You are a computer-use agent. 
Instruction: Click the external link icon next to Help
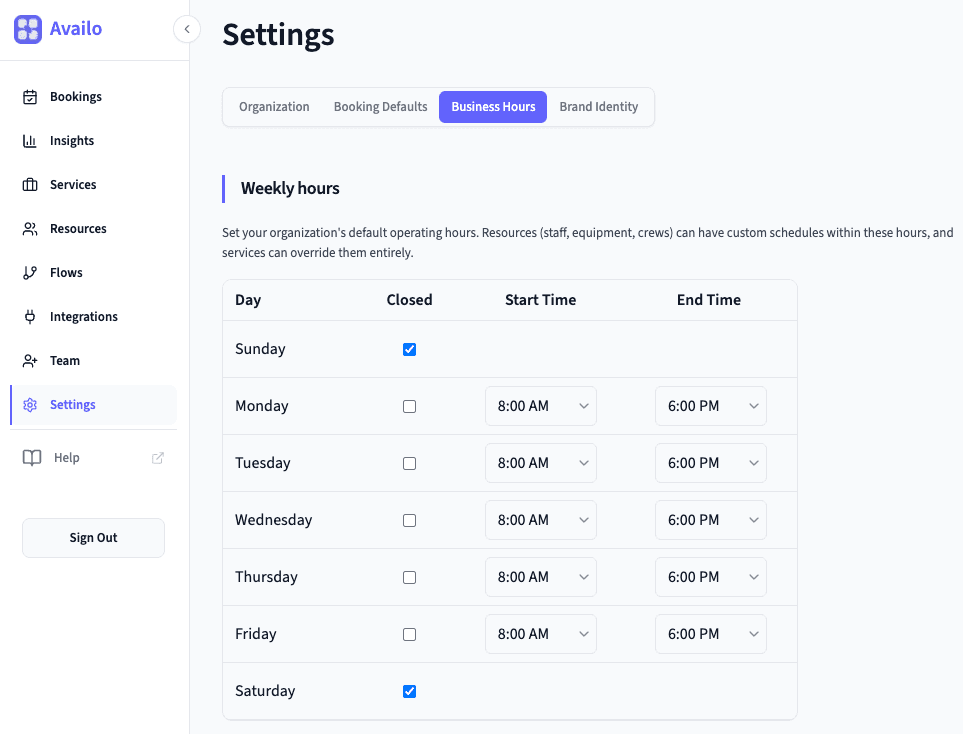[x=157, y=457]
